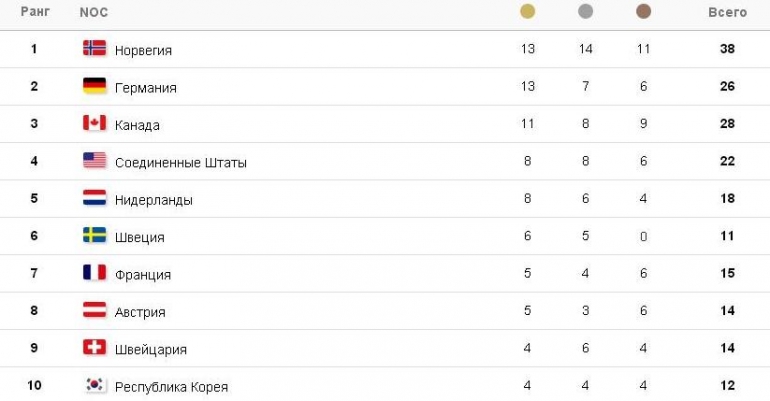Screen dimensions: 770x401
Task: Open the Франция country link
Action: [143, 274]
